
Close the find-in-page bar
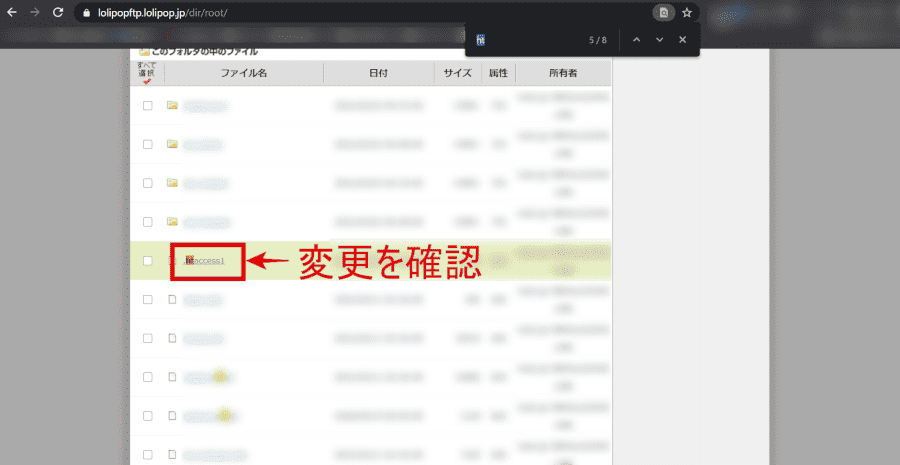pos(682,40)
